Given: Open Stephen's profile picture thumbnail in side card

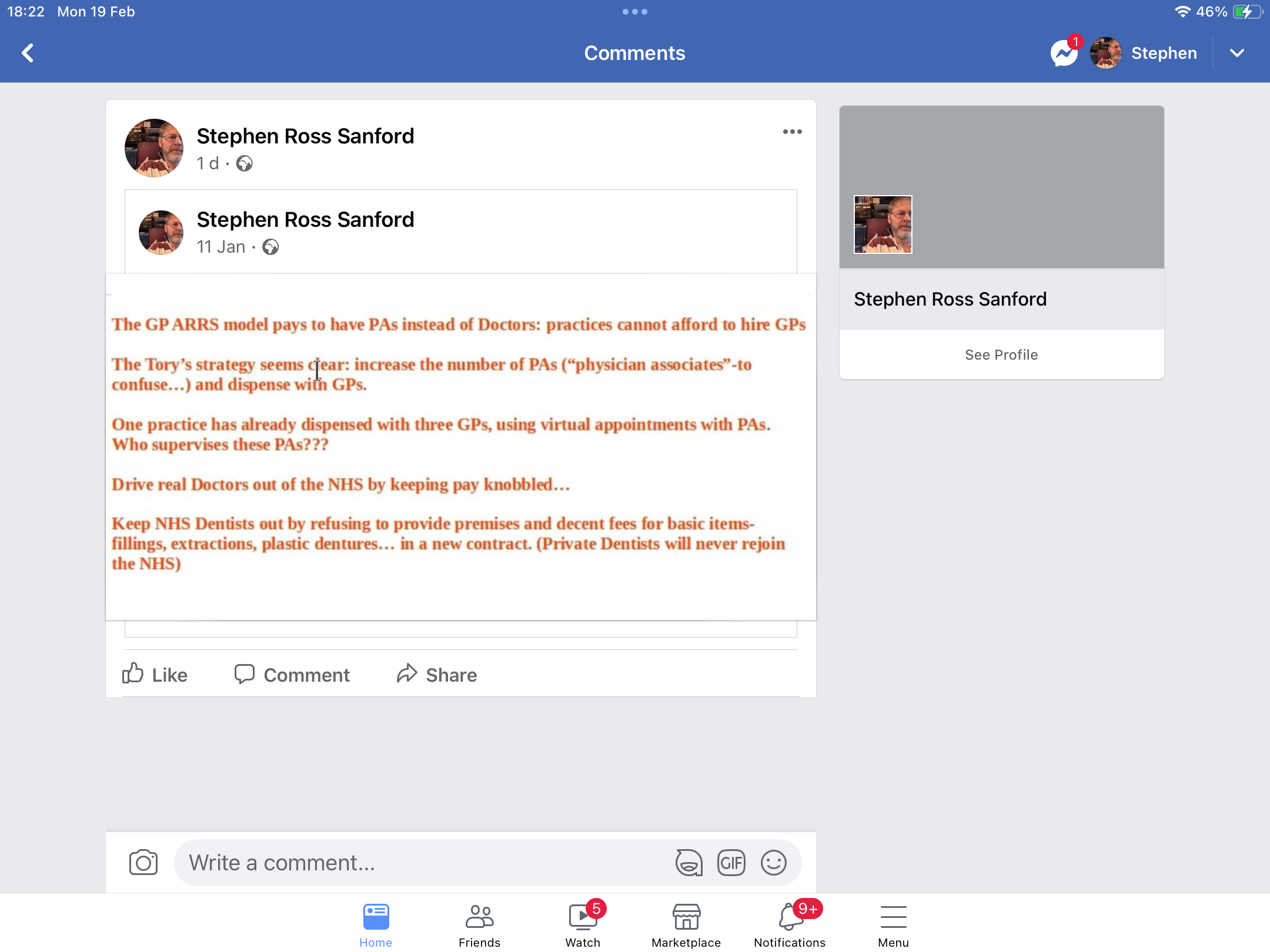Looking at the screenshot, I should click(x=883, y=224).
